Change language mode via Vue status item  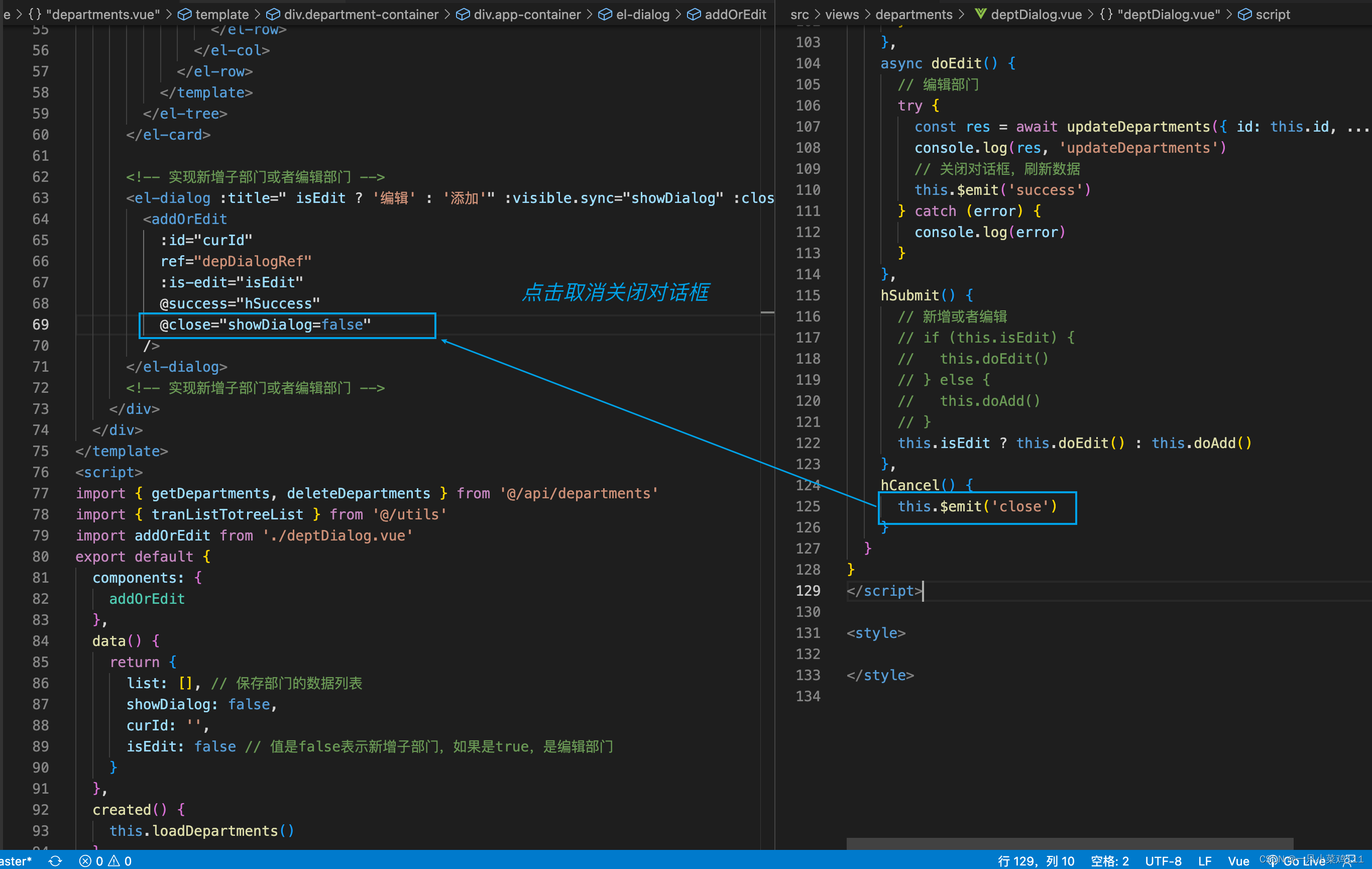[1238, 861]
